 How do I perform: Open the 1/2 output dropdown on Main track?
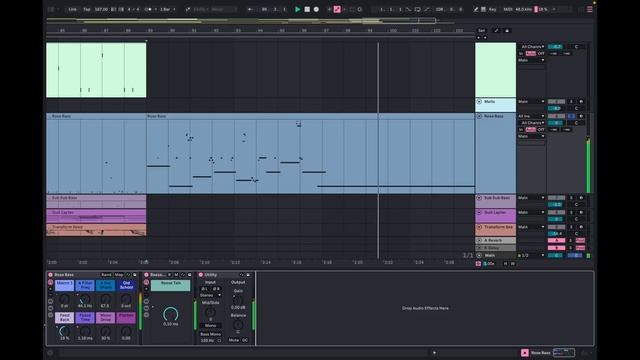point(531,256)
